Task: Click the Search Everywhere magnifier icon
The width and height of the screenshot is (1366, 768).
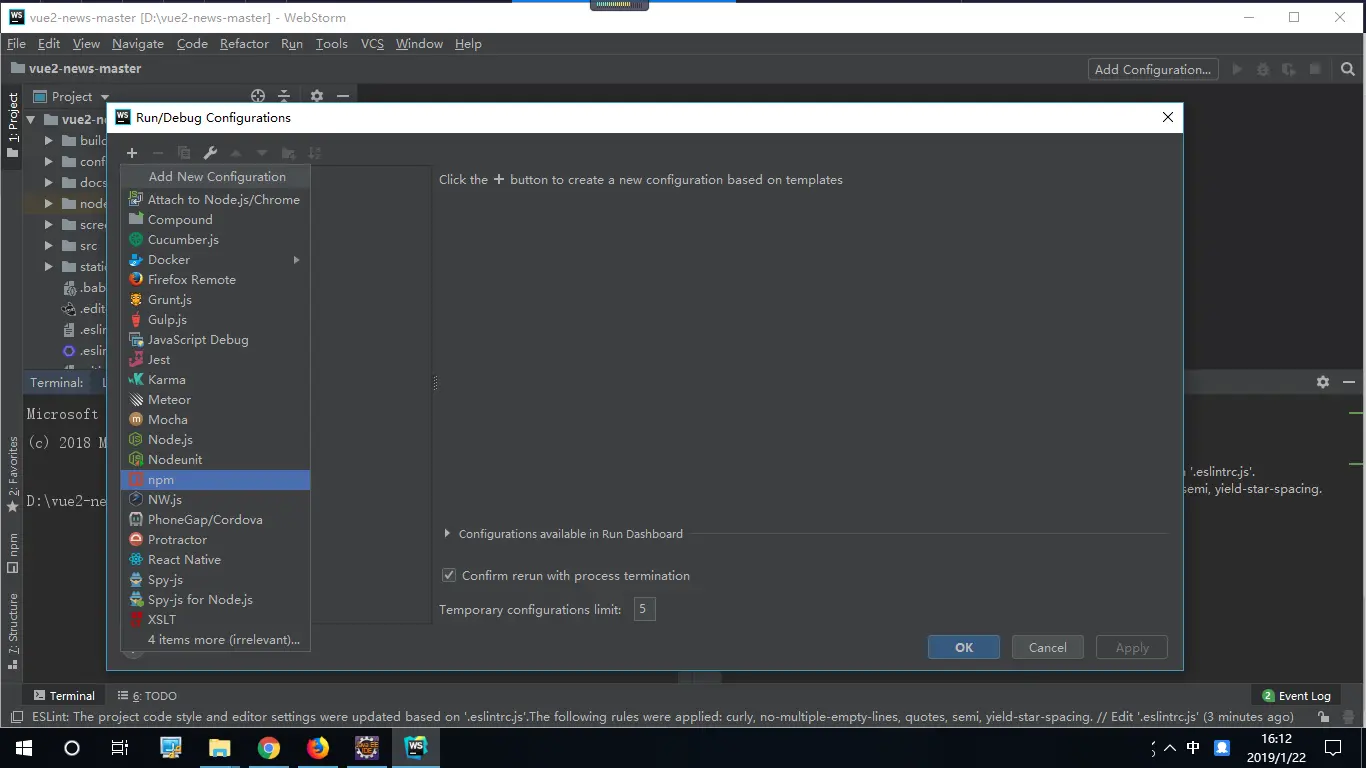Action: (1348, 69)
